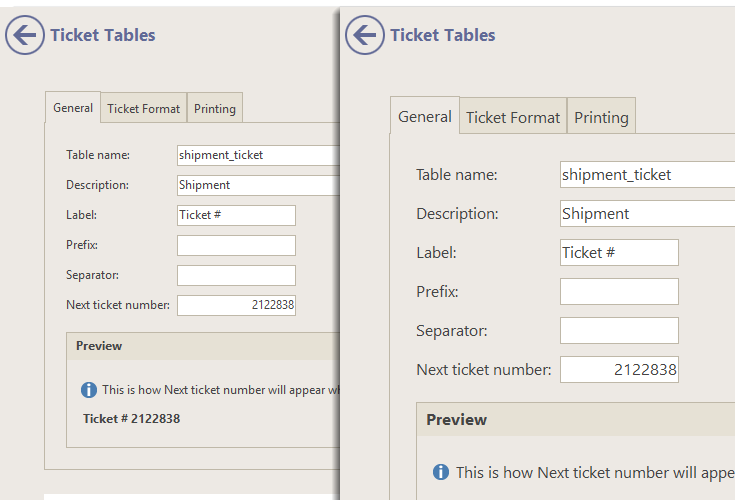The height and width of the screenshot is (500, 735).
Task: Click the Table name field in the right panel
Action: pos(647,174)
